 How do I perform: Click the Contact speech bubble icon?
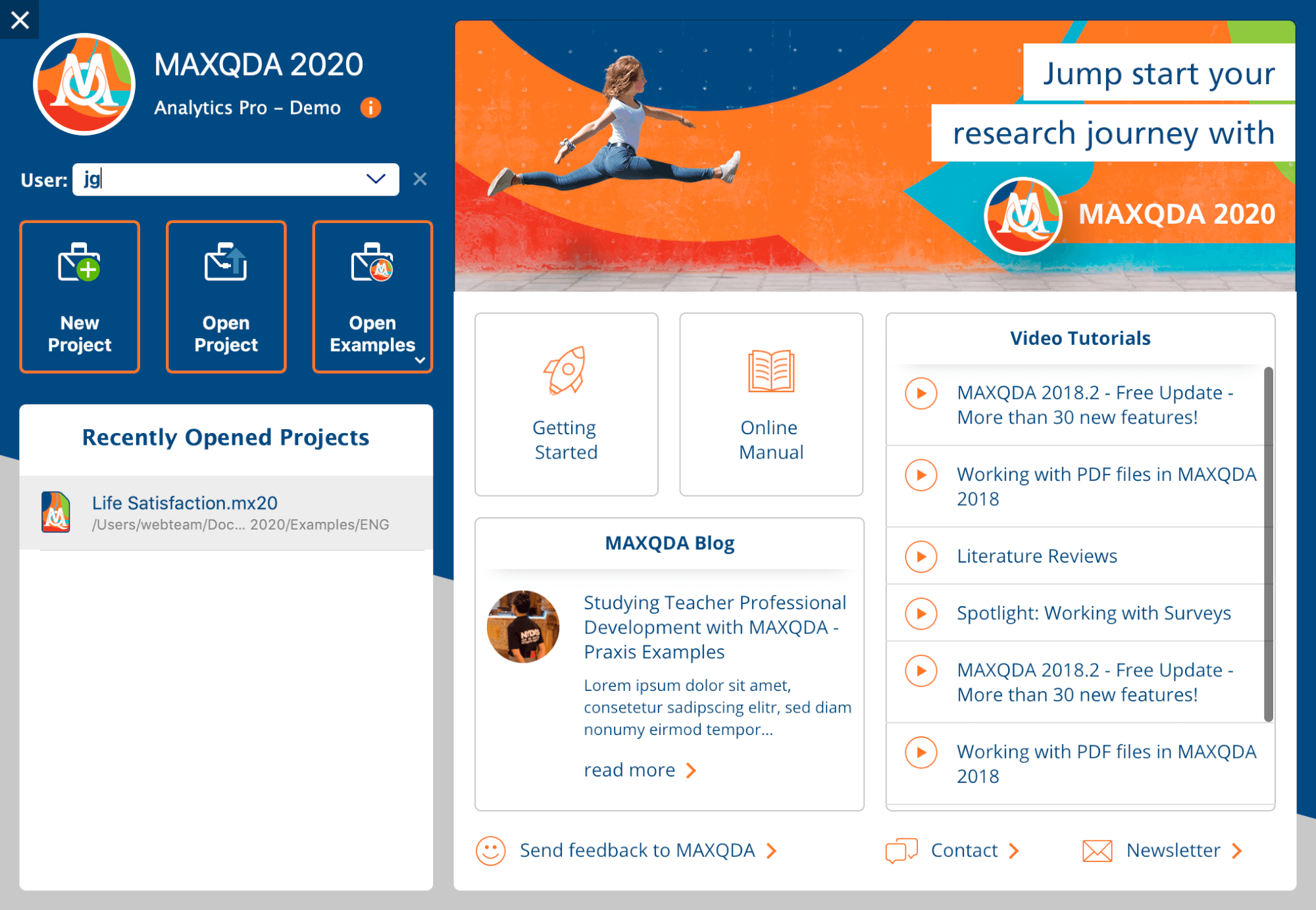pos(901,851)
